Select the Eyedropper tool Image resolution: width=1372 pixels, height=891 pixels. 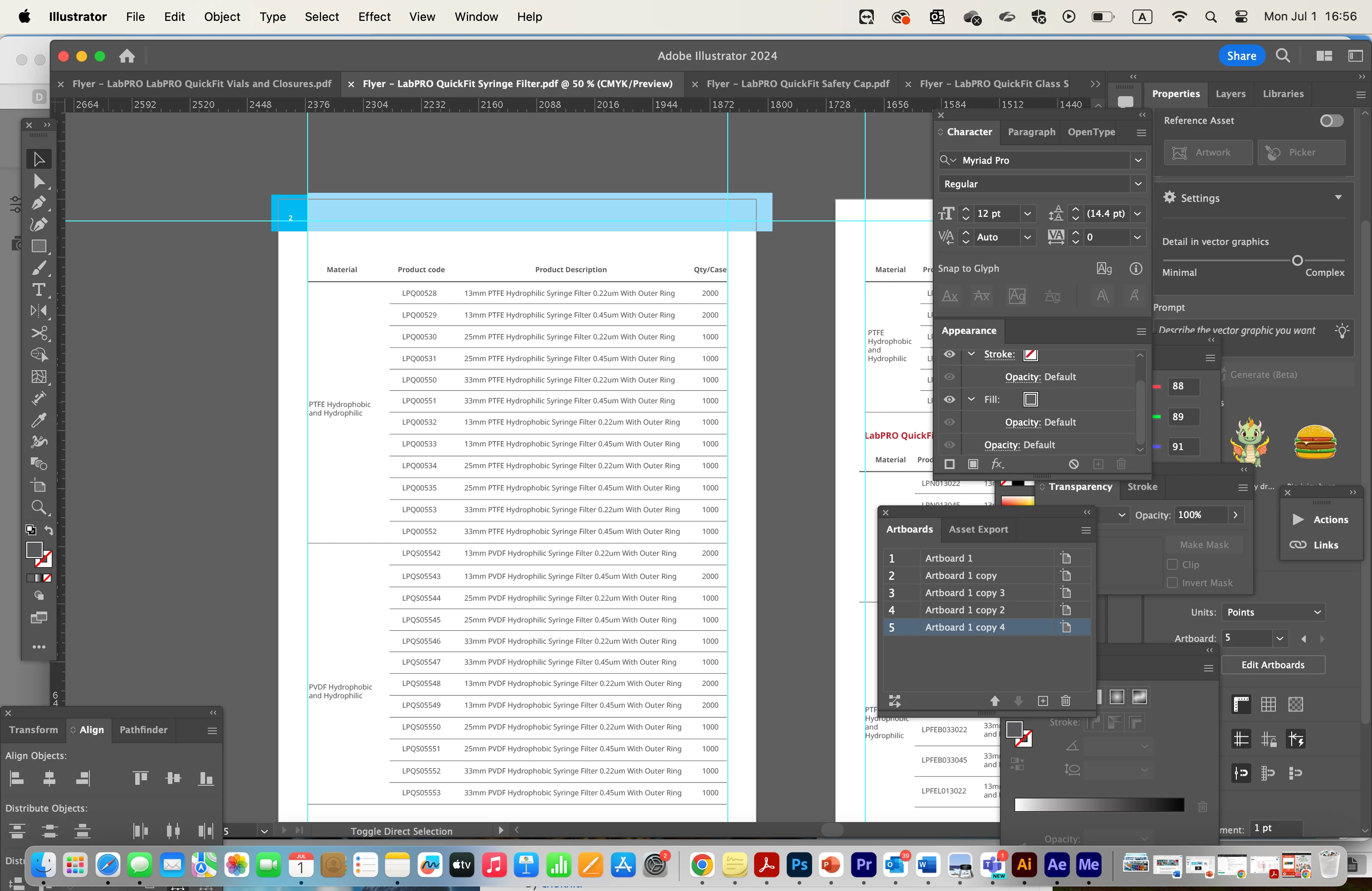(x=38, y=420)
